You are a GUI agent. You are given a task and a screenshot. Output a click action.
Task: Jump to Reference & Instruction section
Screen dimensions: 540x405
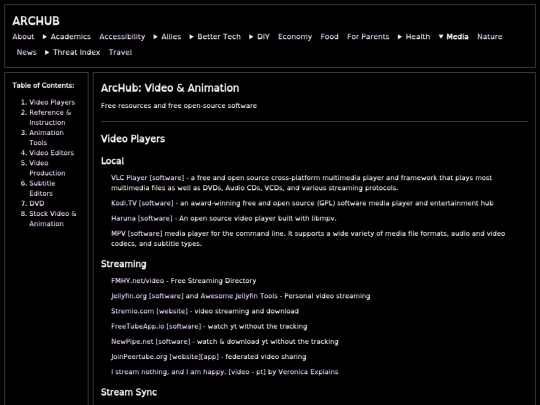[x=50, y=117]
